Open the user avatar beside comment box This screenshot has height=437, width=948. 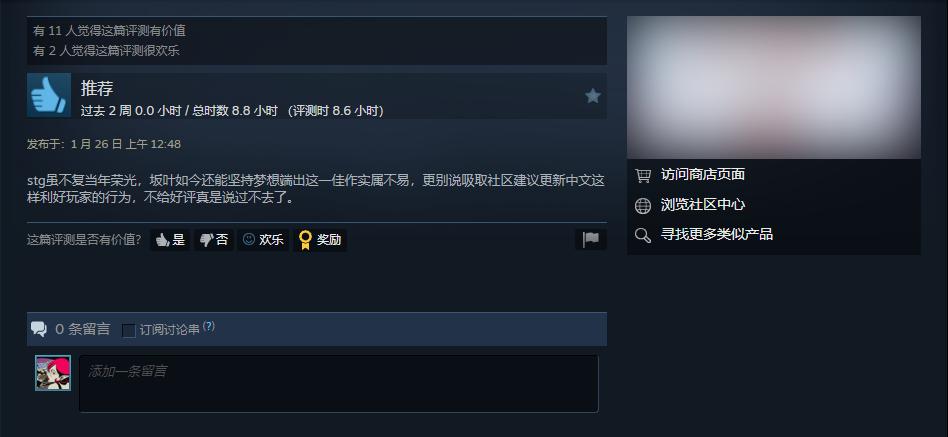pyautogui.click(x=53, y=372)
